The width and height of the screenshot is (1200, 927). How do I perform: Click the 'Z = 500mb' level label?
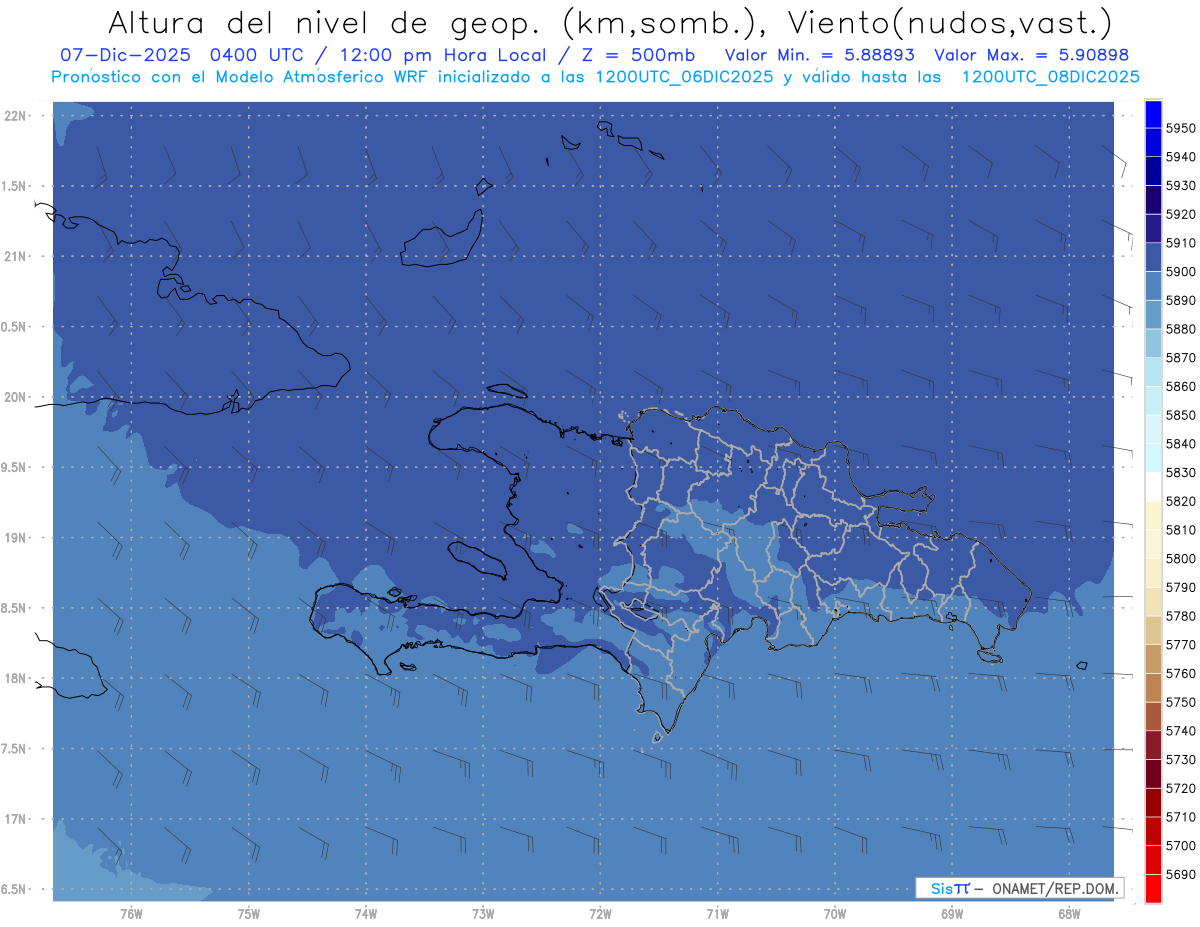[x=640, y=55]
